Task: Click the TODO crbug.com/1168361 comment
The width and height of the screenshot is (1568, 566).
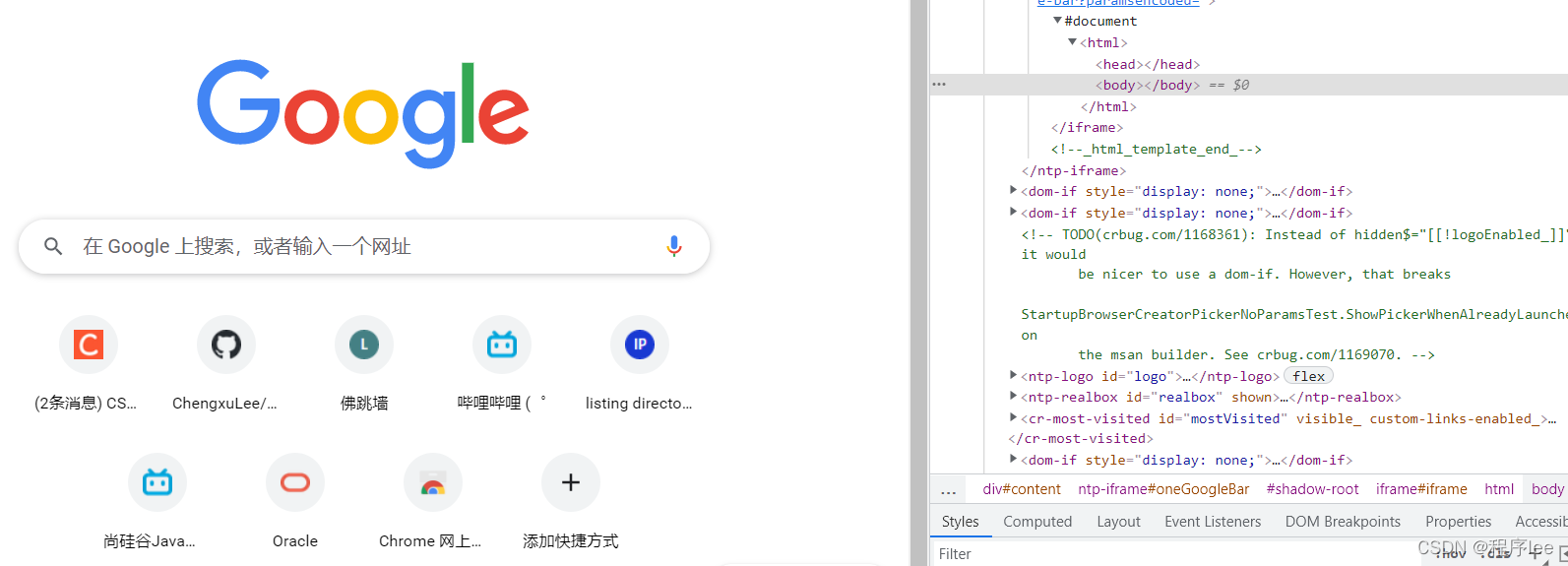Action: (x=1294, y=294)
